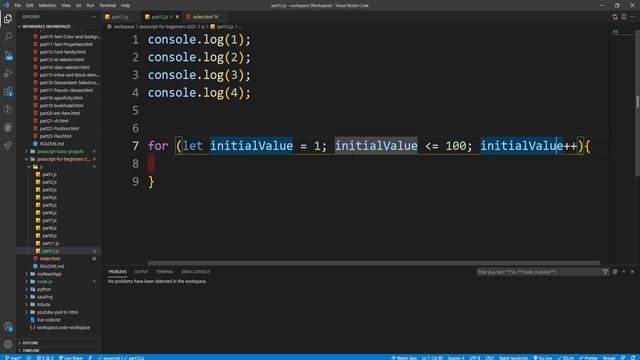Click the filter funnel icon in Problems
Viewport: 640px width, 360px height.
tap(605, 272)
